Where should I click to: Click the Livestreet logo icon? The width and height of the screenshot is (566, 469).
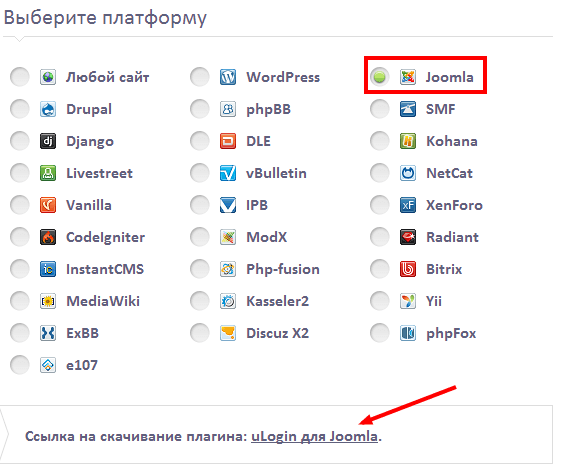[x=48, y=173]
